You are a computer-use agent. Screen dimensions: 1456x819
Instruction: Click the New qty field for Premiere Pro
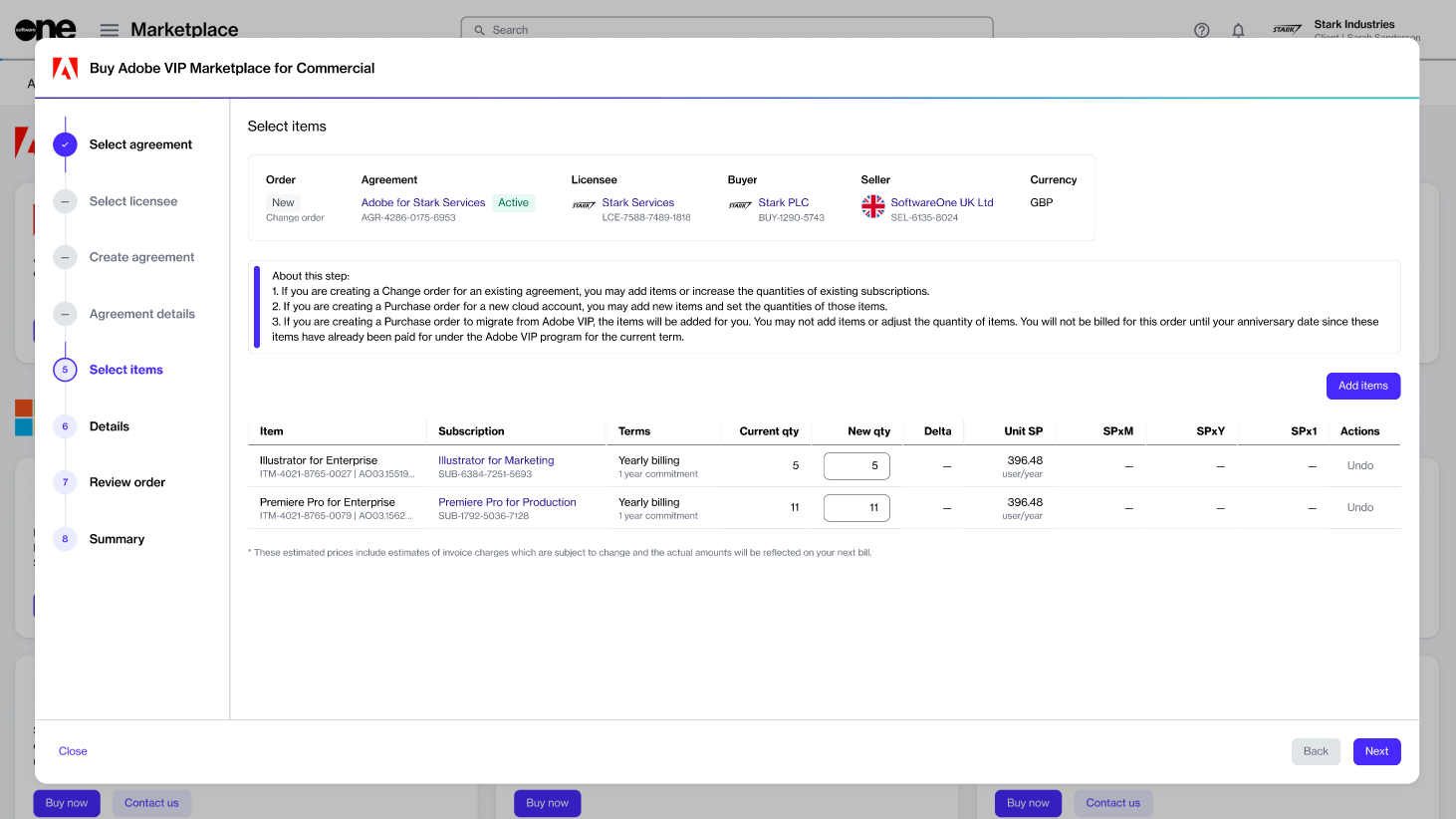coord(856,507)
